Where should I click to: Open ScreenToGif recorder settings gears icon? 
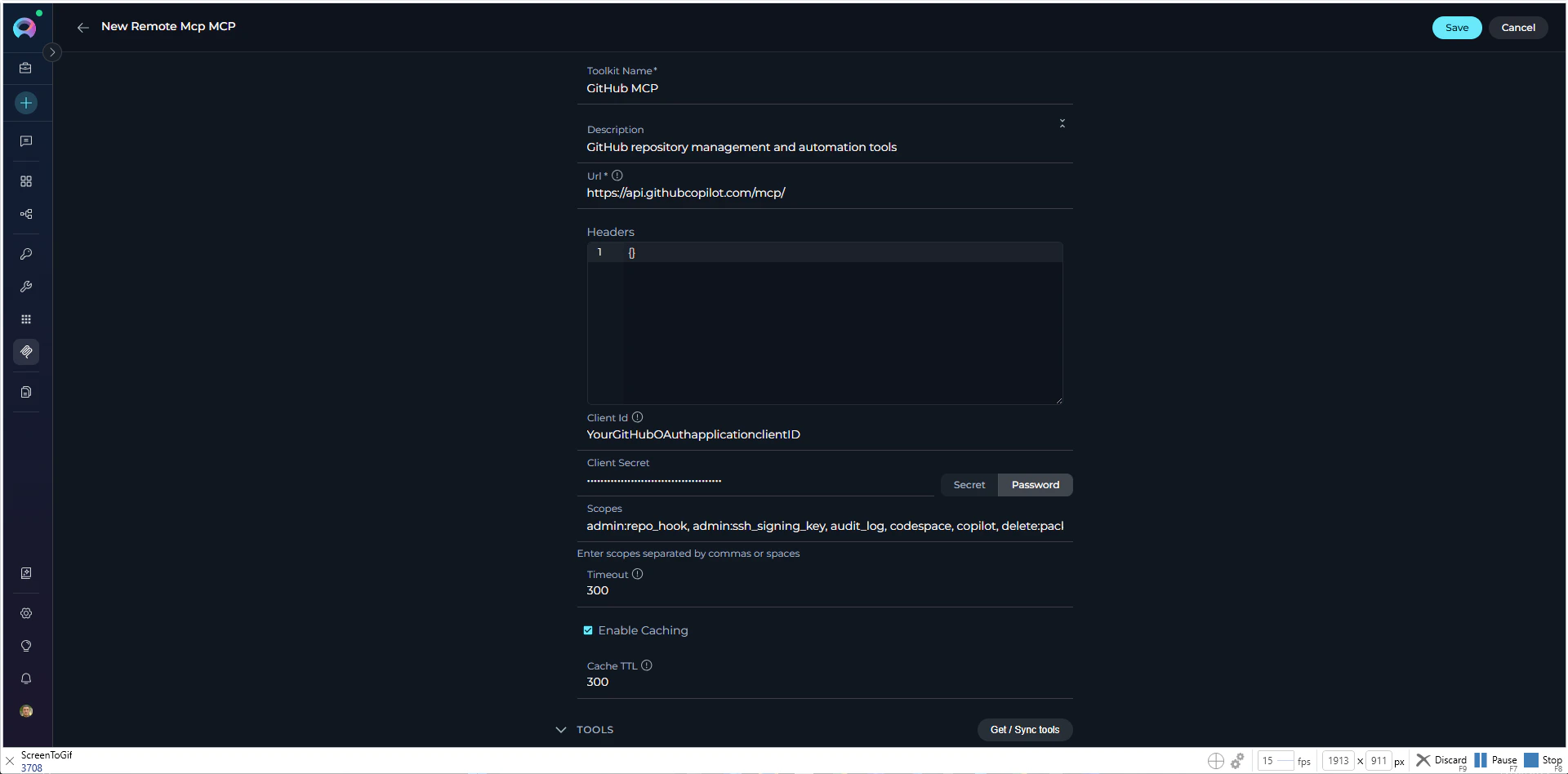click(1238, 761)
